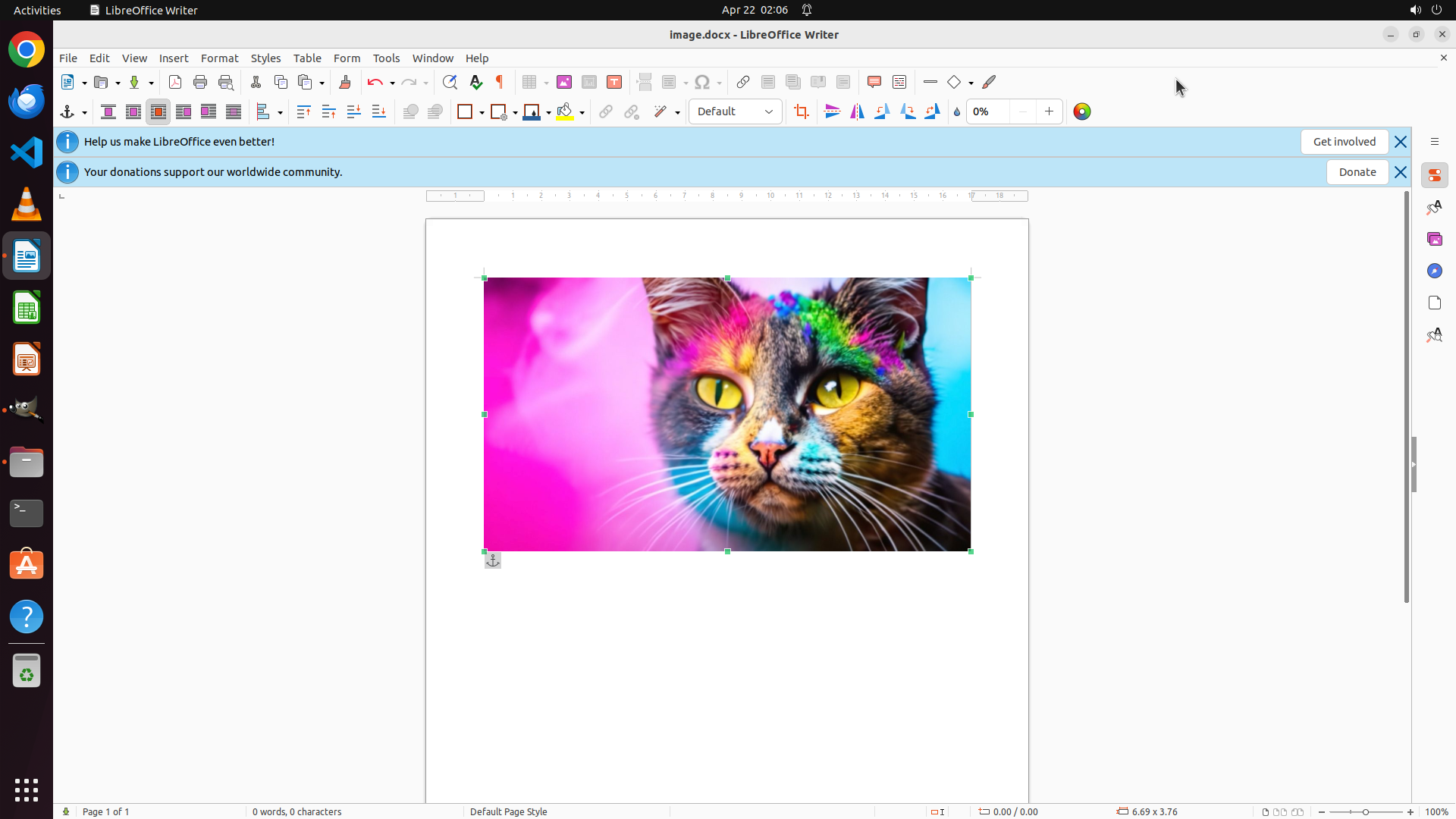This screenshot has width=1456, height=819.
Task: Expand the area fill color dropdown arrow
Action: pyautogui.click(x=582, y=112)
